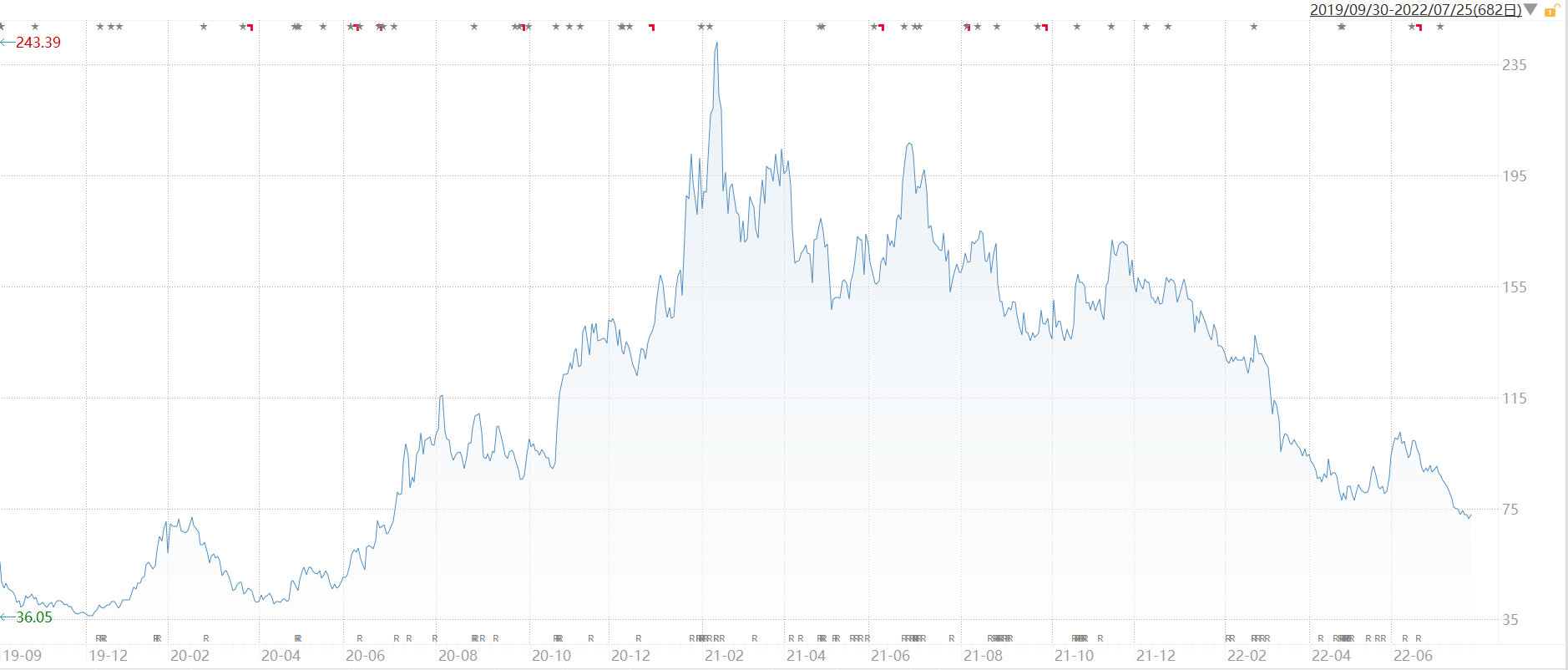Click the 235 price axis label
This screenshot has width=1568, height=670.
point(1514,65)
